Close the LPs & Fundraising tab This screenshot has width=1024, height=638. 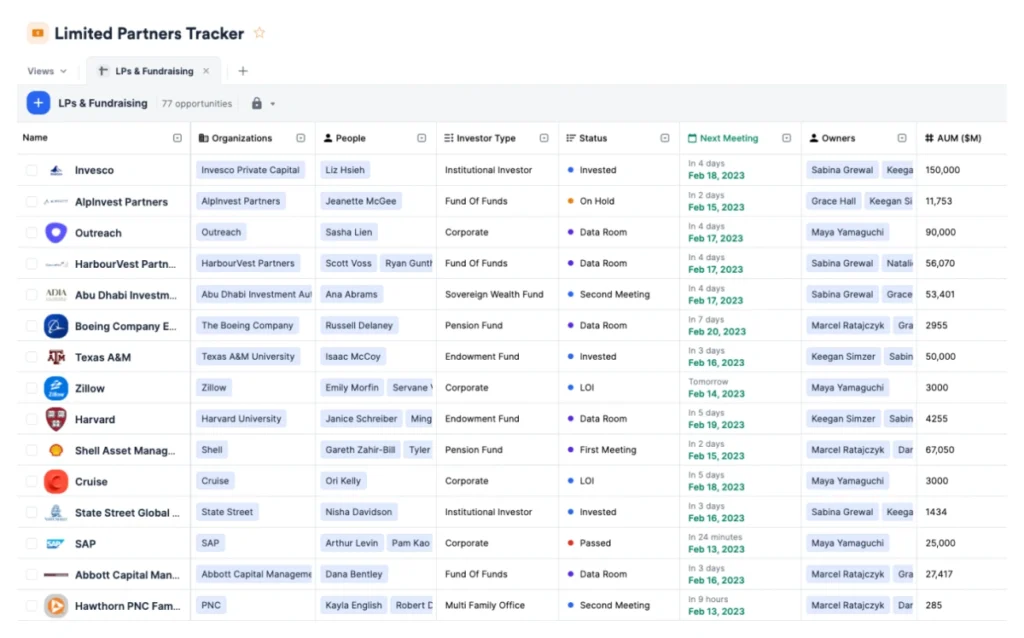tap(206, 71)
